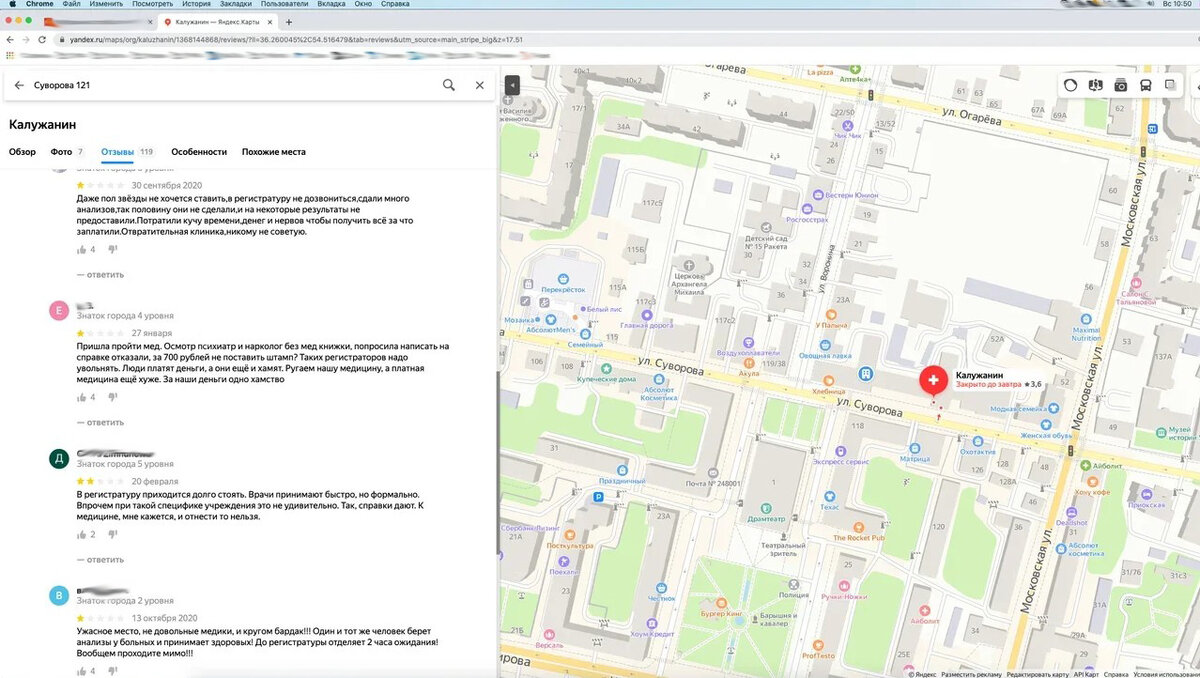
Task: Open a new Chrome tab with plus button
Action: [289, 22]
